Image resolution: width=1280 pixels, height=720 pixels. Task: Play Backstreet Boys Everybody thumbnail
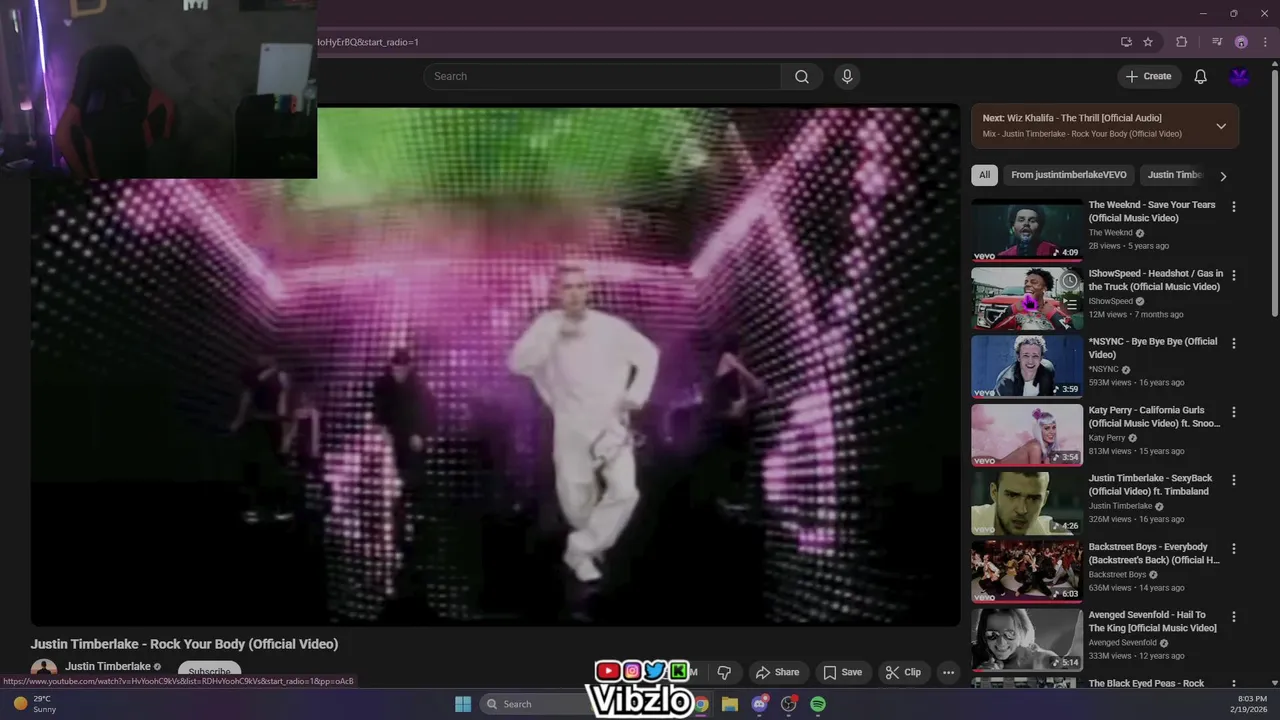point(1027,572)
